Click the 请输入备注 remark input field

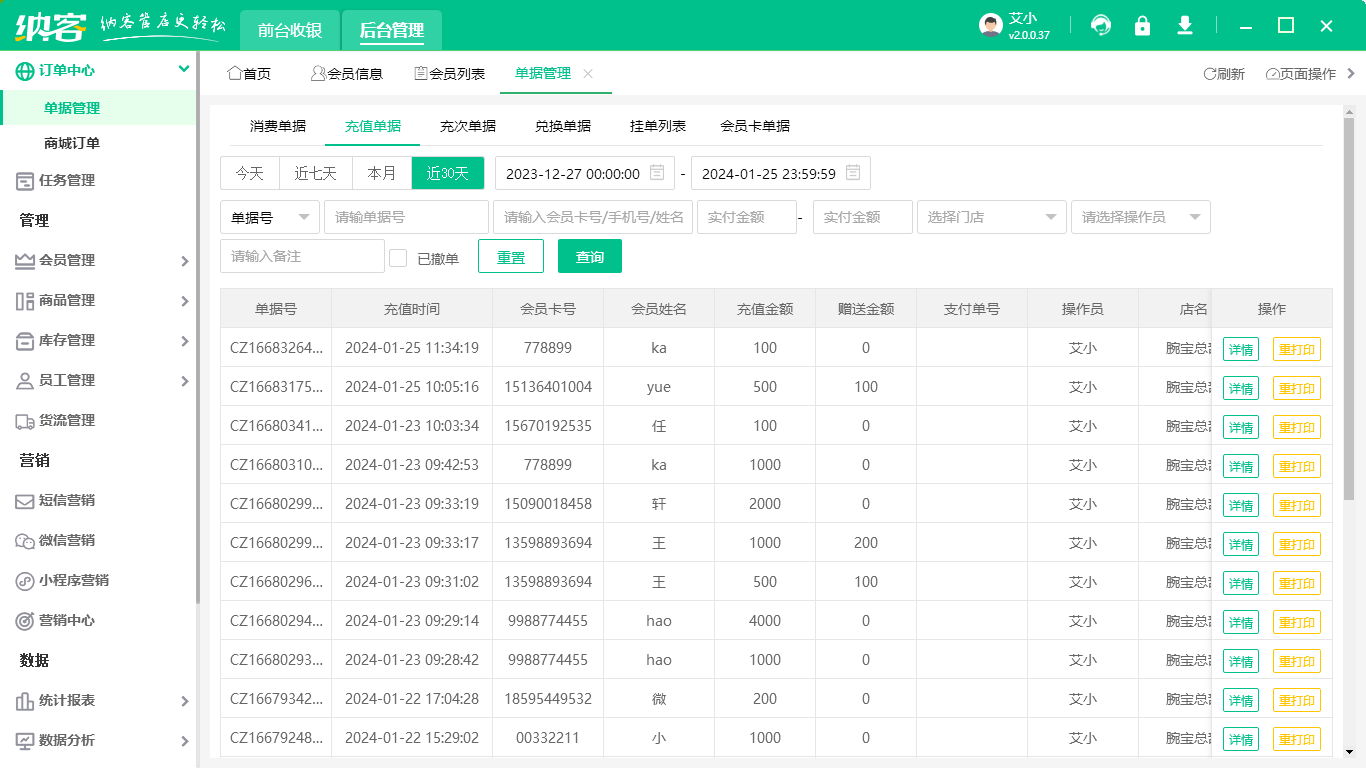[x=302, y=257]
